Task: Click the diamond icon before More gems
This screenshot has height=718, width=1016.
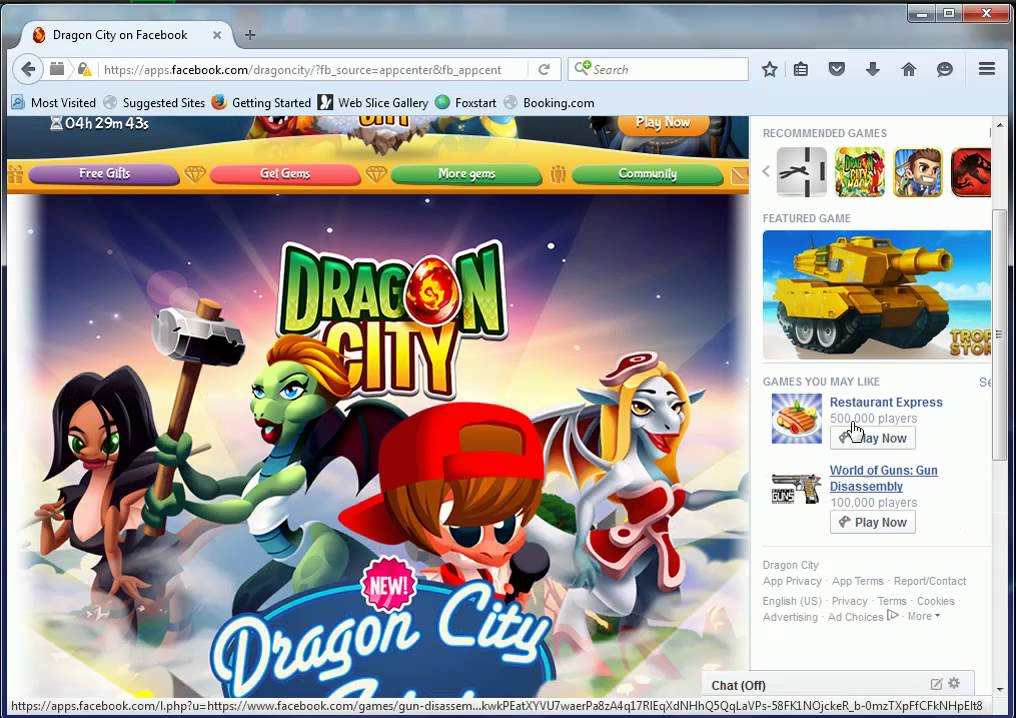Action: (x=376, y=174)
